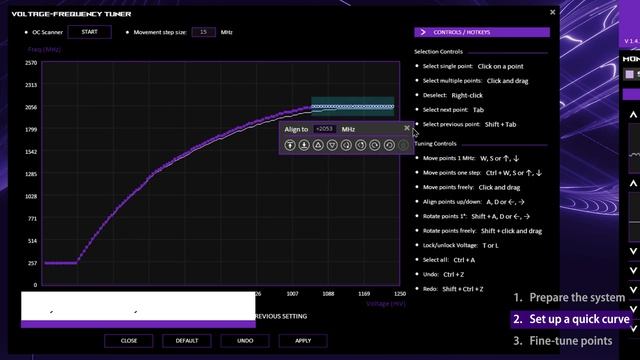Click the UNDO button
This screenshot has height=360, width=640.
coord(245,340)
